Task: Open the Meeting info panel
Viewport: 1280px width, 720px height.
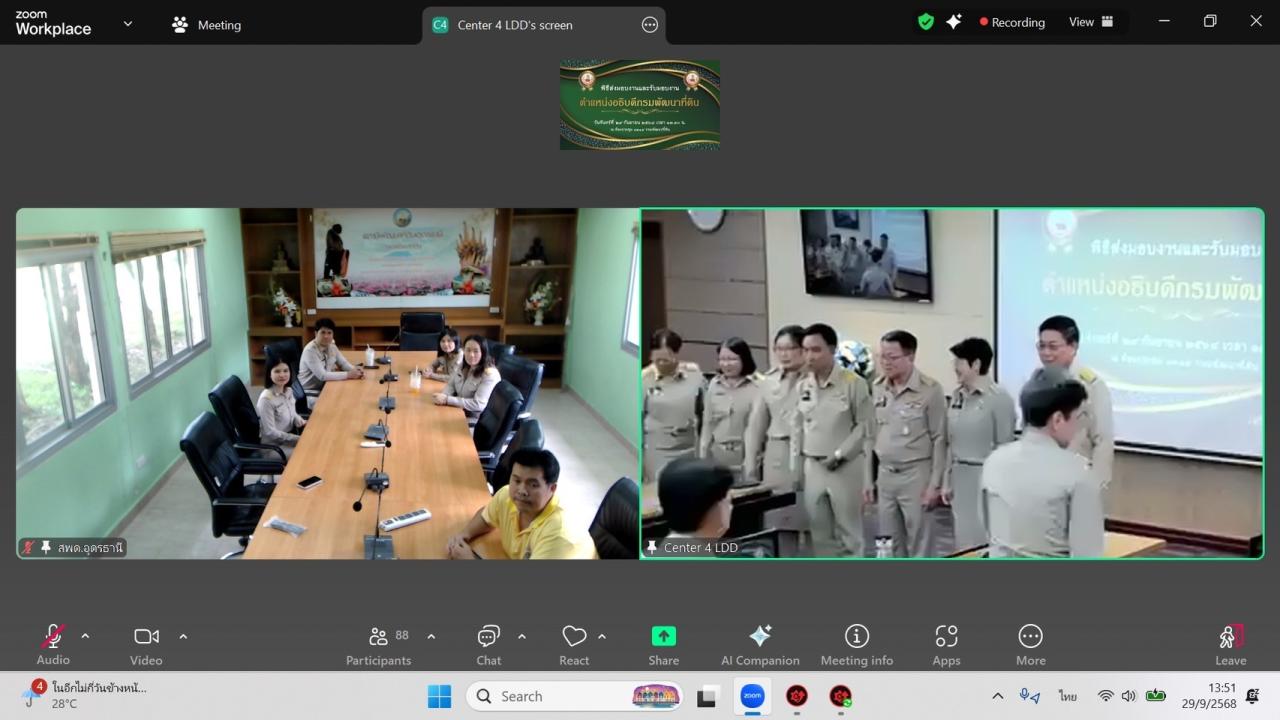Action: pyautogui.click(x=856, y=644)
